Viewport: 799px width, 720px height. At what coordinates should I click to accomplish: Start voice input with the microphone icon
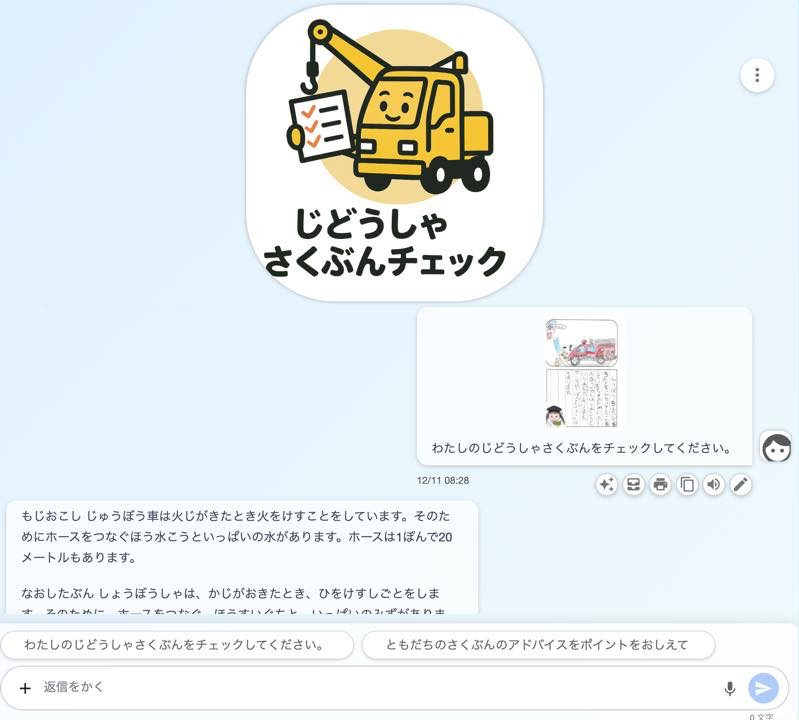(x=730, y=688)
